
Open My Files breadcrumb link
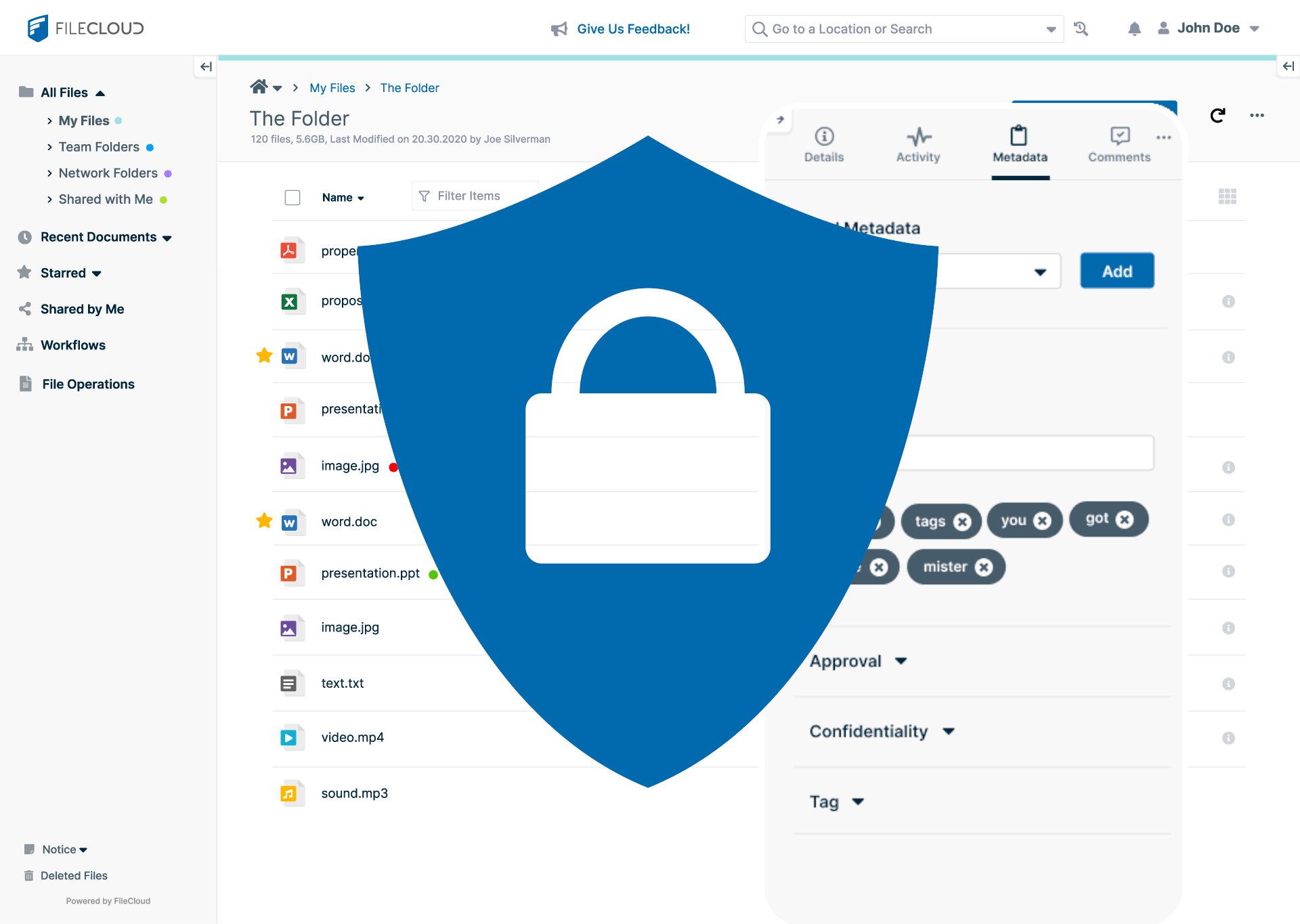tap(332, 88)
